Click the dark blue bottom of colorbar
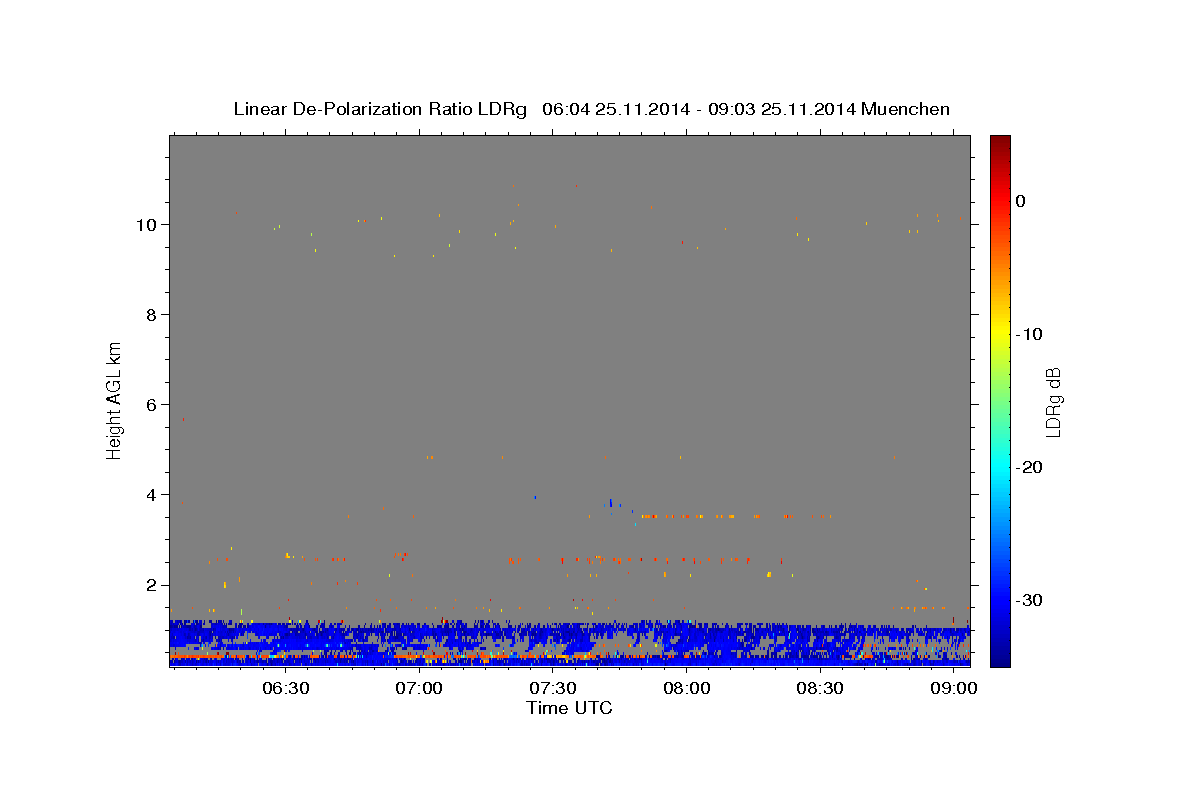Viewport: 1200px width, 800px height. click(x=1000, y=655)
